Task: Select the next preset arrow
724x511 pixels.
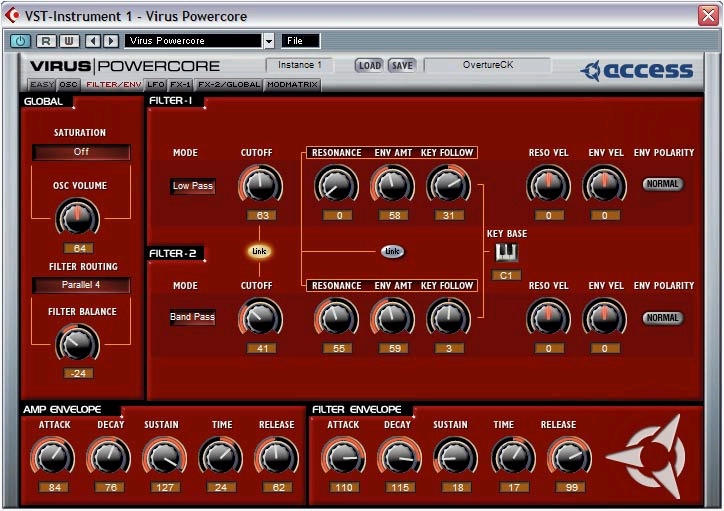Action: pos(111,41)
